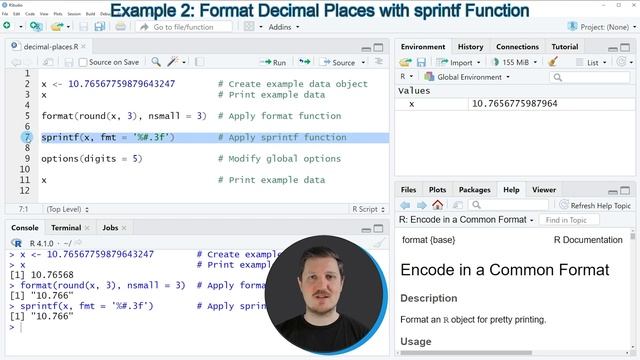
Task: Switch to the Files tab
Action: tap(408, 189)
